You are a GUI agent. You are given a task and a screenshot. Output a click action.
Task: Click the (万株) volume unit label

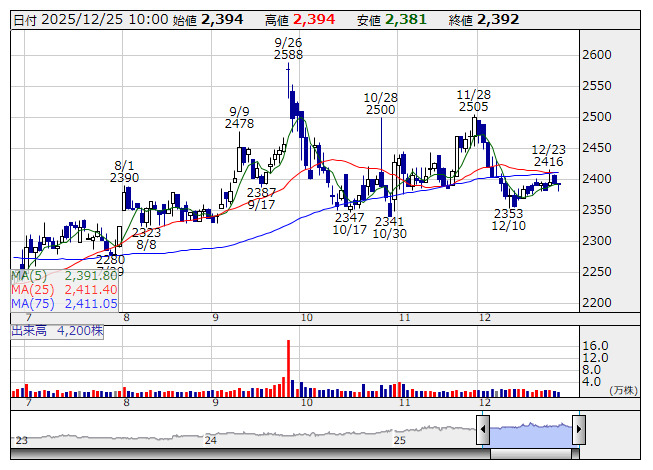click(623, 390)
